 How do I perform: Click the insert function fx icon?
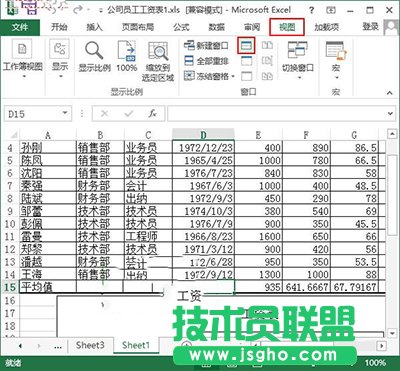point(152,114)
